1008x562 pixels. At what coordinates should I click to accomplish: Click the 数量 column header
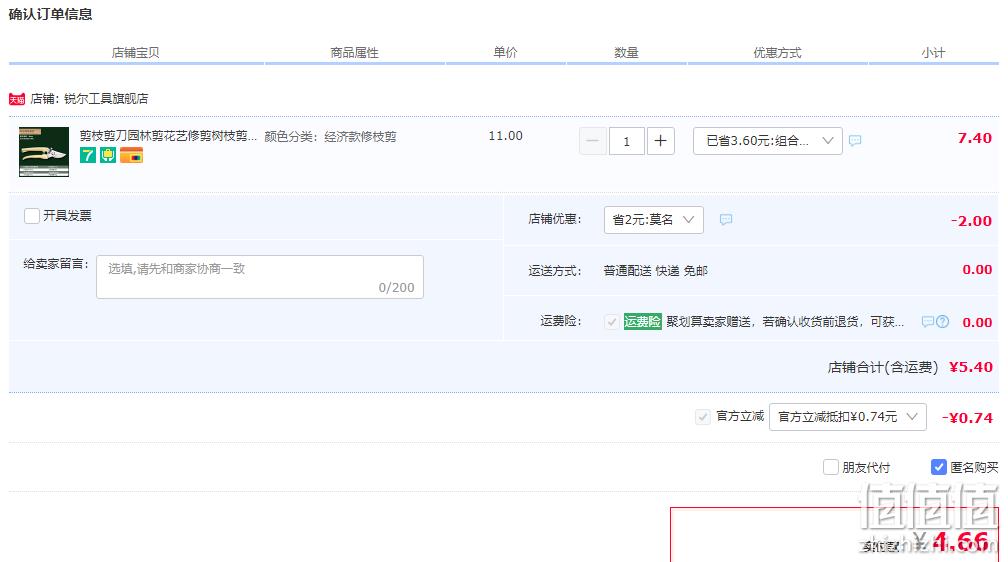626,53
